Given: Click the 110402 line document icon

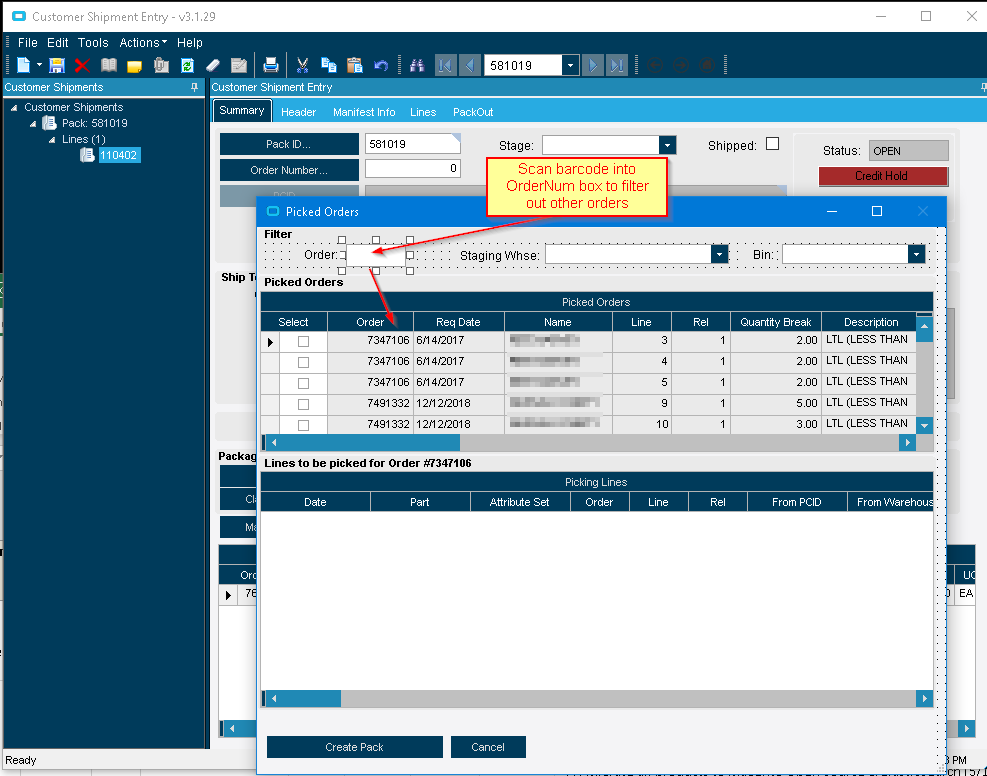Looking at the screenshot, I should 87,155.
